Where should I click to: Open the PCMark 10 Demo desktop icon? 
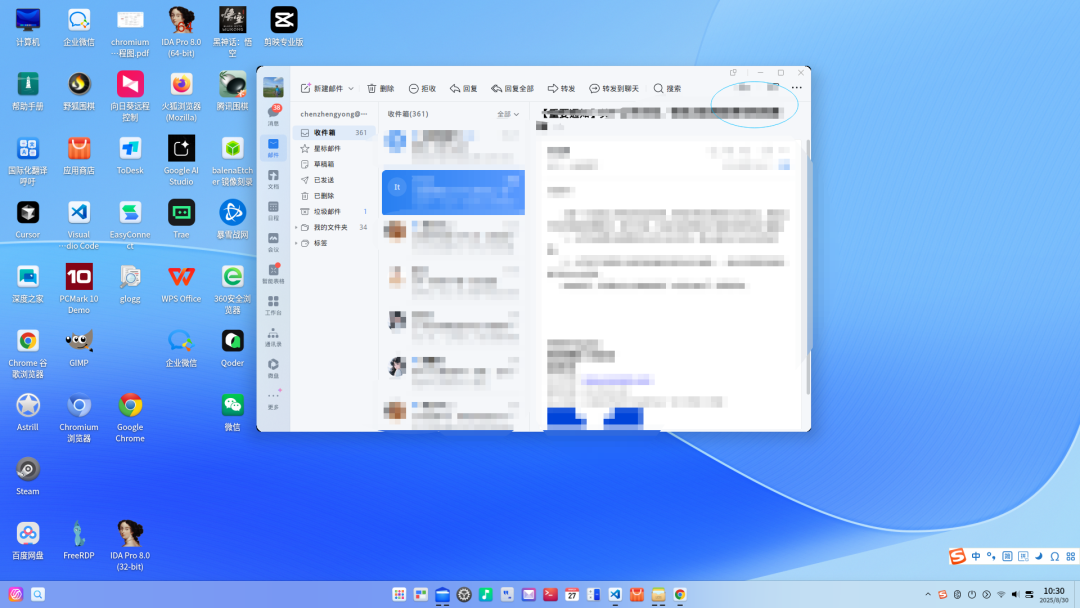tap(79, 289)
